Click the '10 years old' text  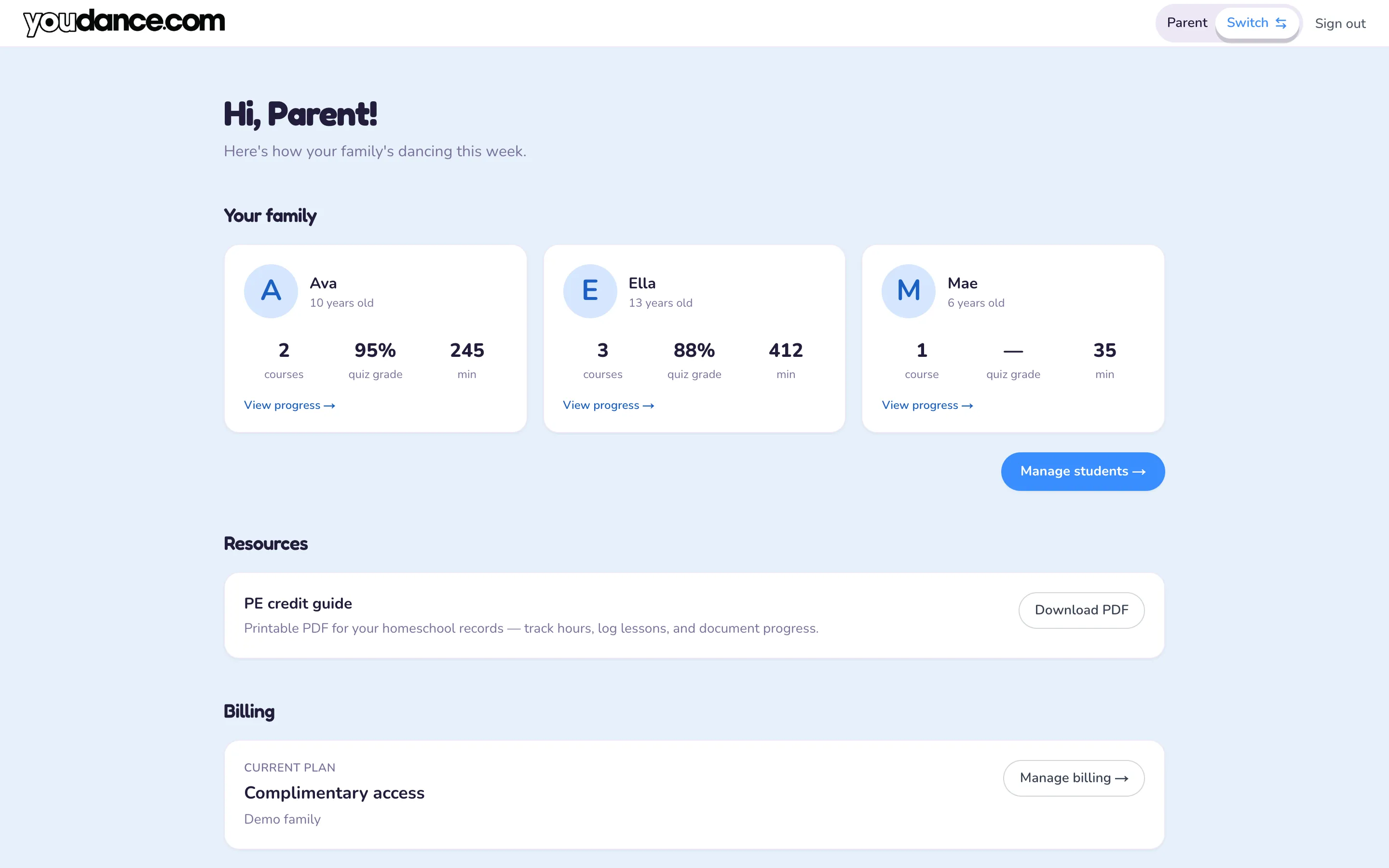click(341, 303)
